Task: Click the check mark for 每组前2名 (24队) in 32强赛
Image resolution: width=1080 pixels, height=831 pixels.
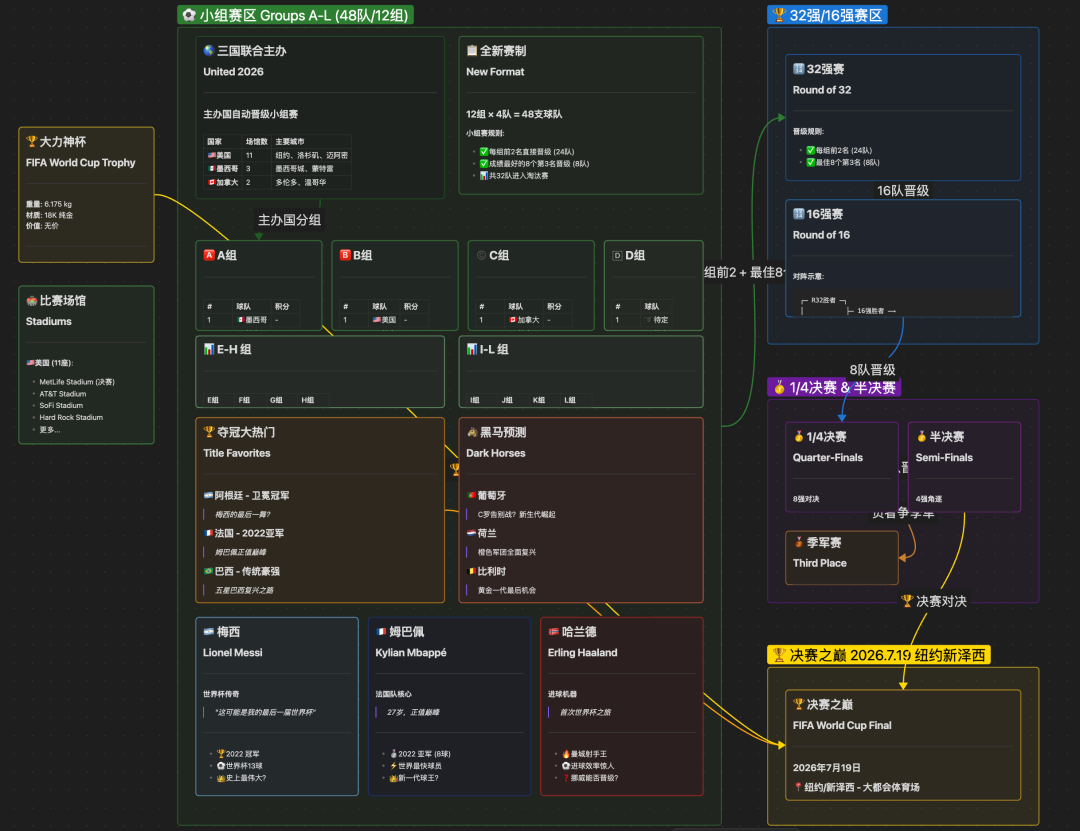Action: click(x=811, y=150)
